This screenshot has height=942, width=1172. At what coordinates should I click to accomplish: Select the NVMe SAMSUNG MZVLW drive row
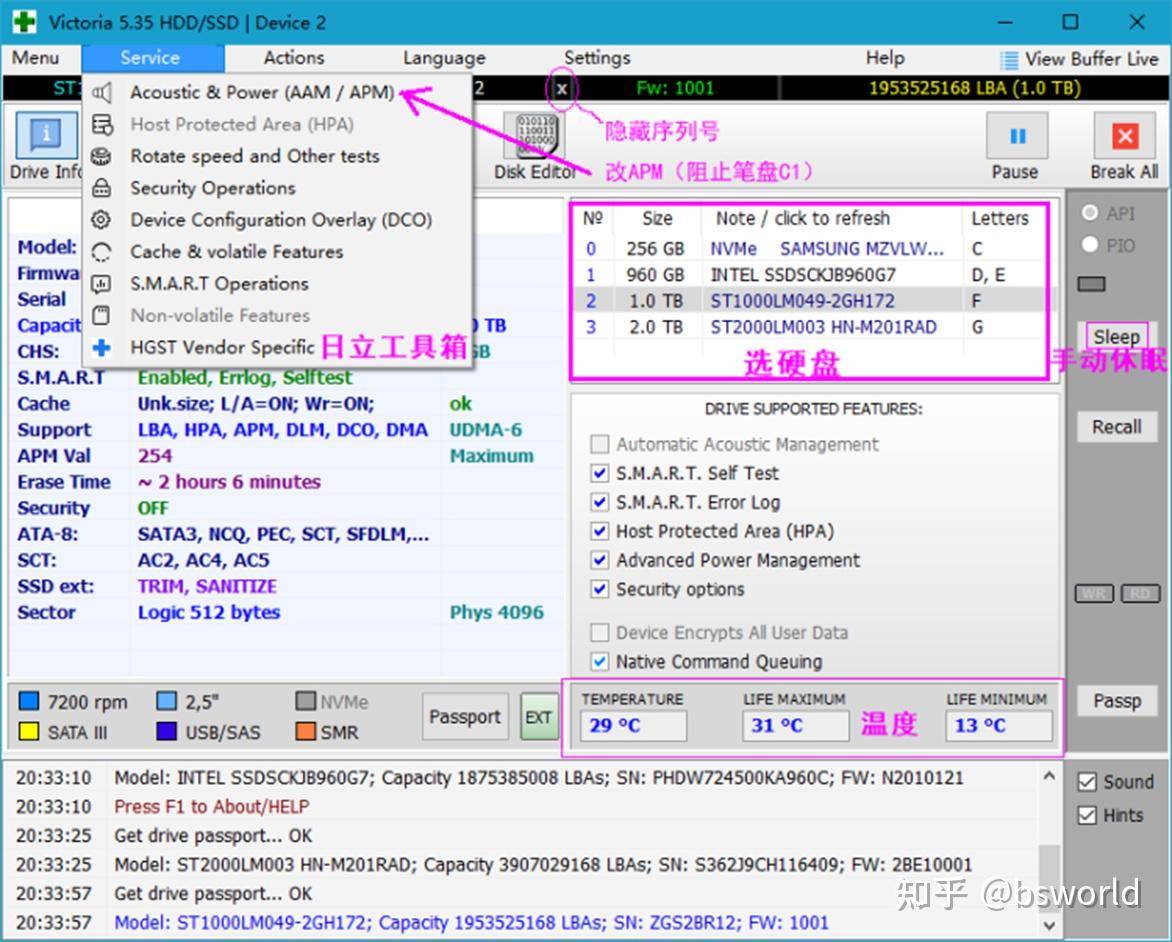pos(810,249)
